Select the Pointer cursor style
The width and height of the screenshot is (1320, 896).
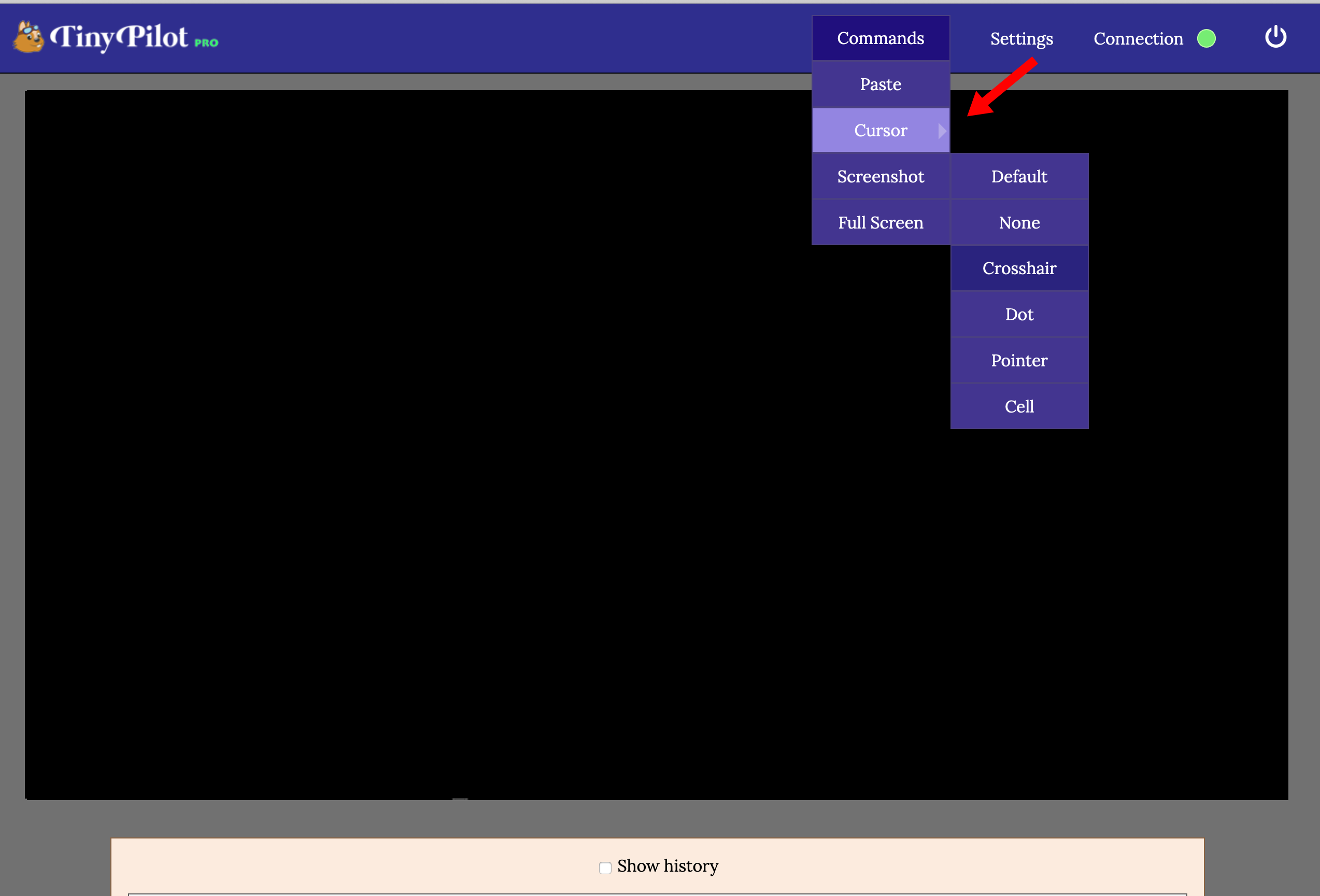(x=1019, y=360)
